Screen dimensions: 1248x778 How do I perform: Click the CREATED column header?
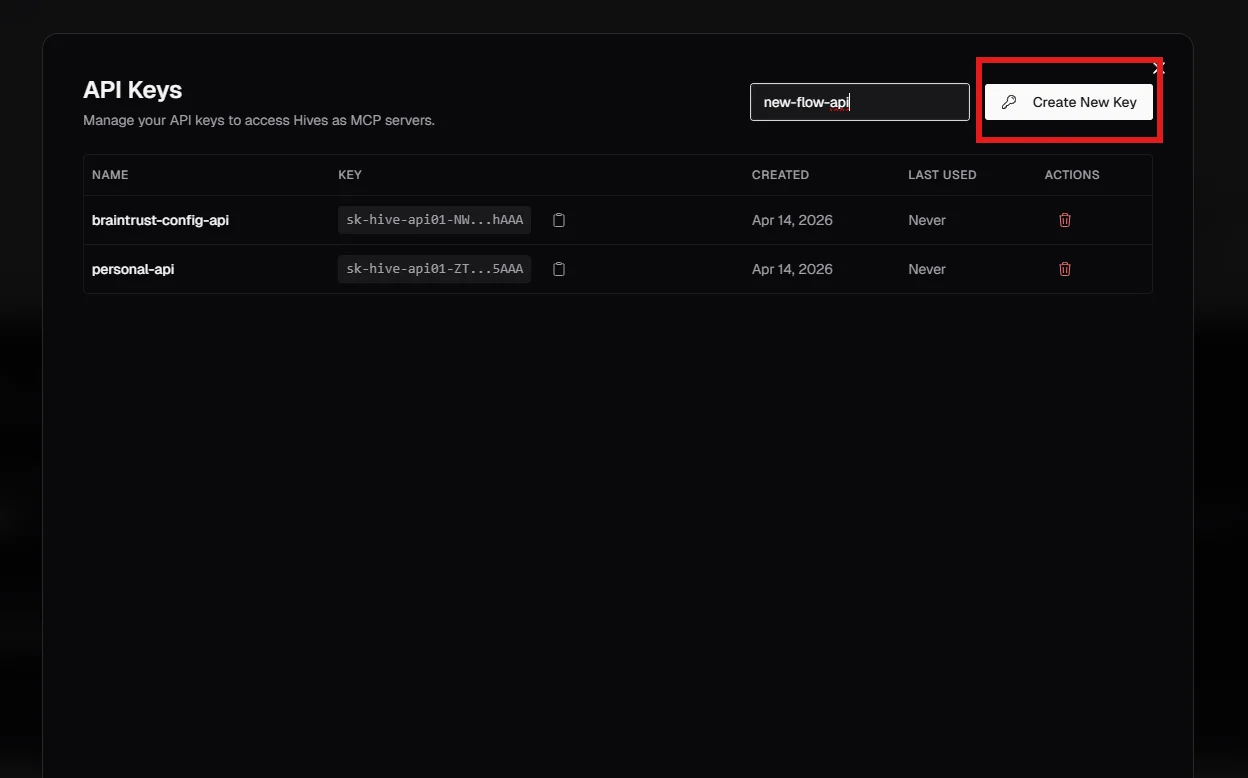point(780,175)
